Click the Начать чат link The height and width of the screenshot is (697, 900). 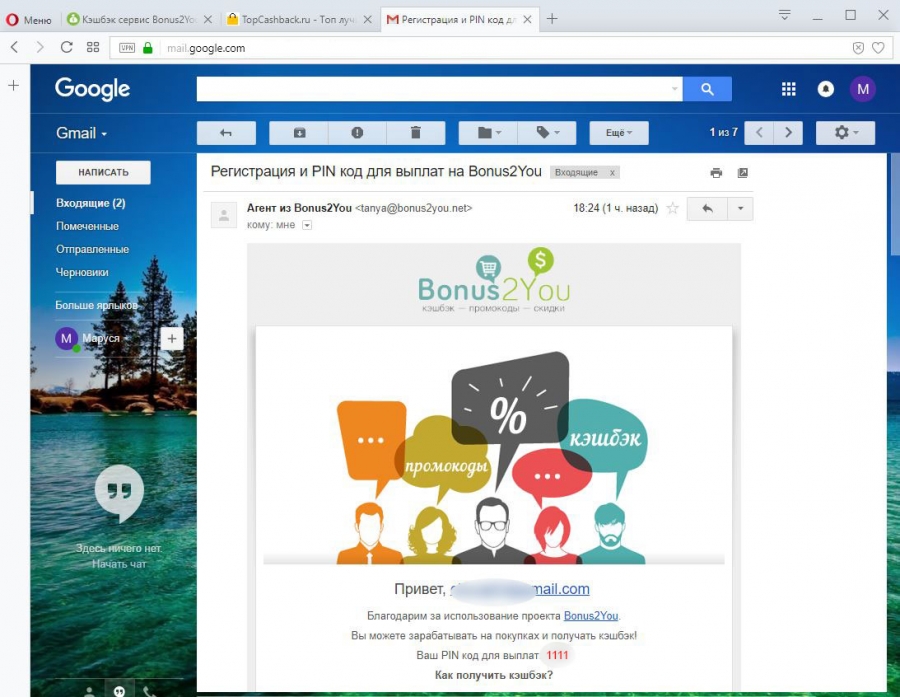(x=119, y=564)
